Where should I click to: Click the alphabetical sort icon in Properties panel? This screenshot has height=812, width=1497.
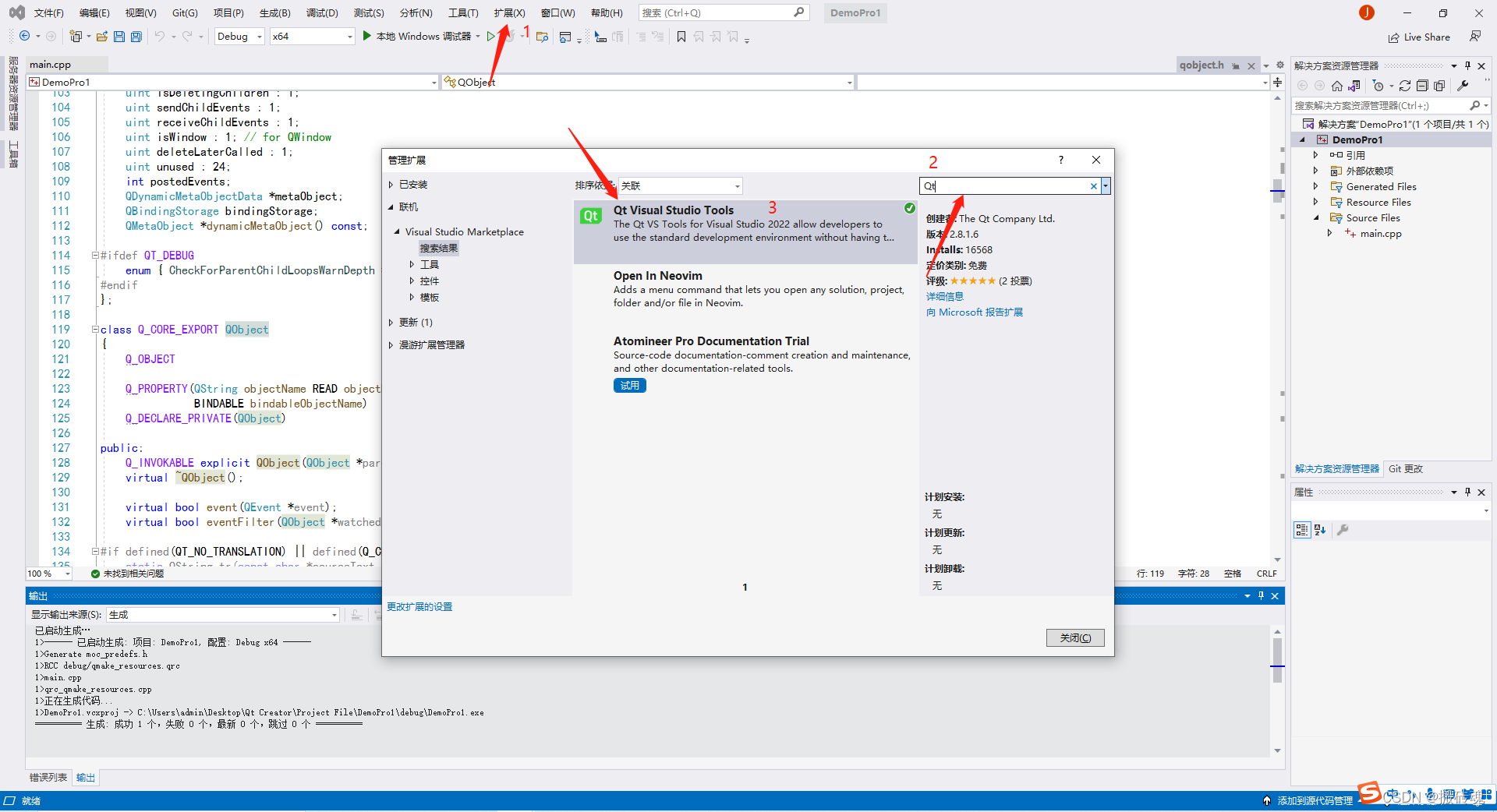tap(1320, 530)
